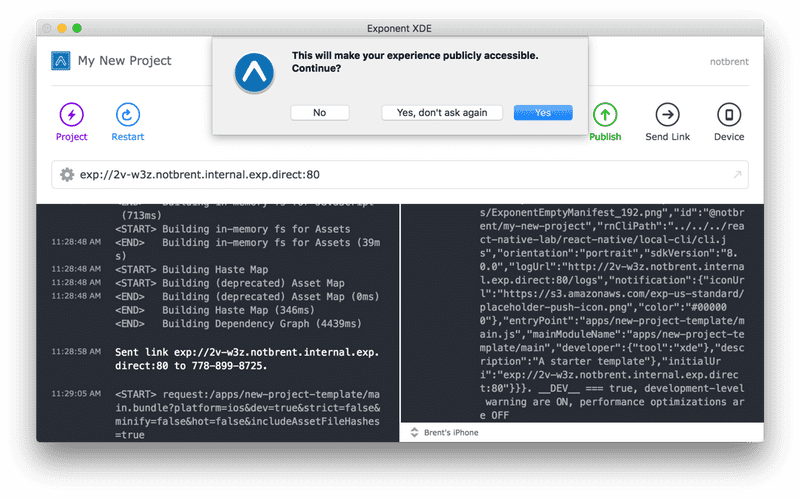
Task: Choose "Yes, don't ask again" button
Action: pos(442,112)
